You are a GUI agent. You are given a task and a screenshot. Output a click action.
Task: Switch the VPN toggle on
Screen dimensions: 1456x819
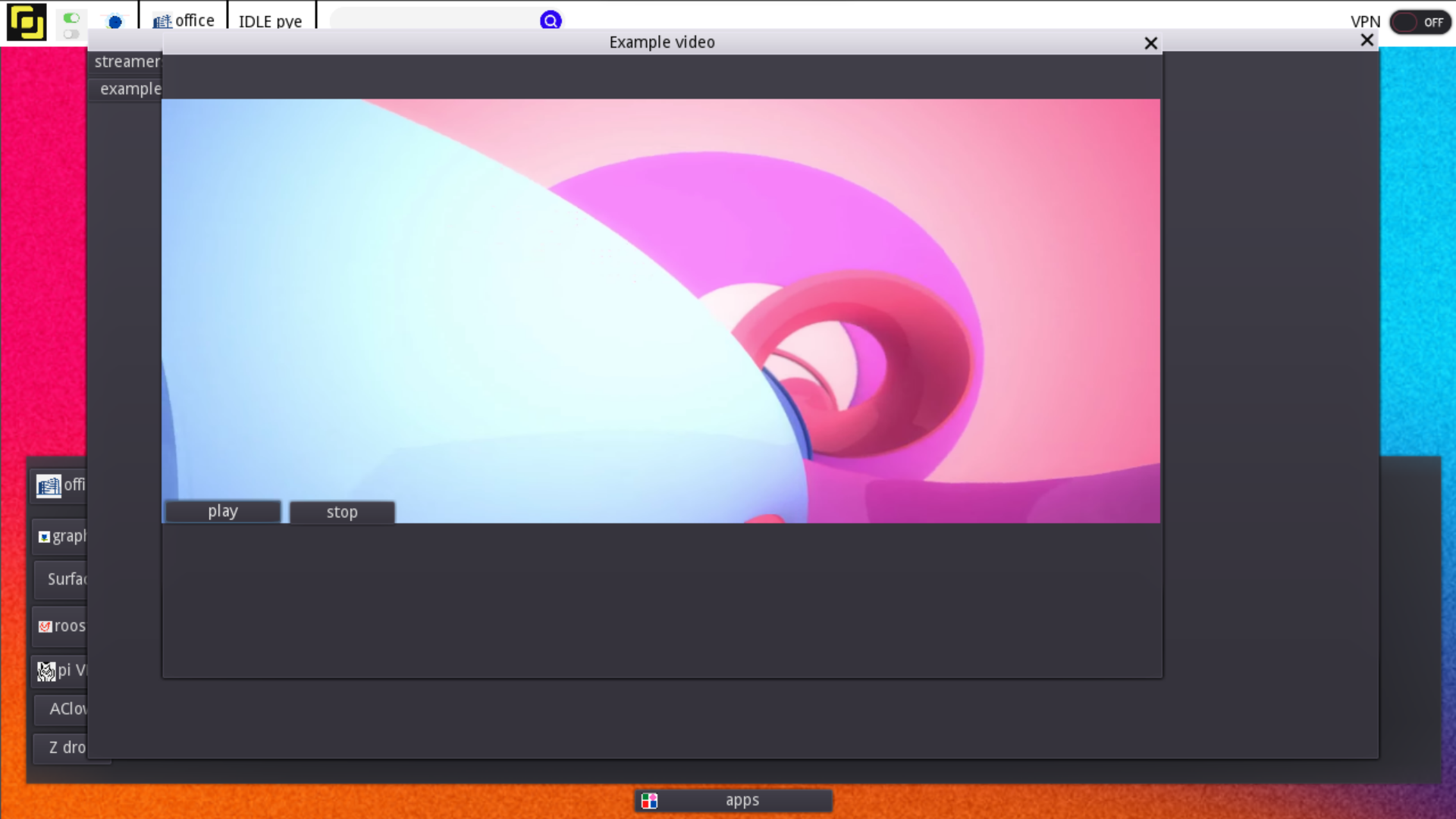[x=1420, y=22]
